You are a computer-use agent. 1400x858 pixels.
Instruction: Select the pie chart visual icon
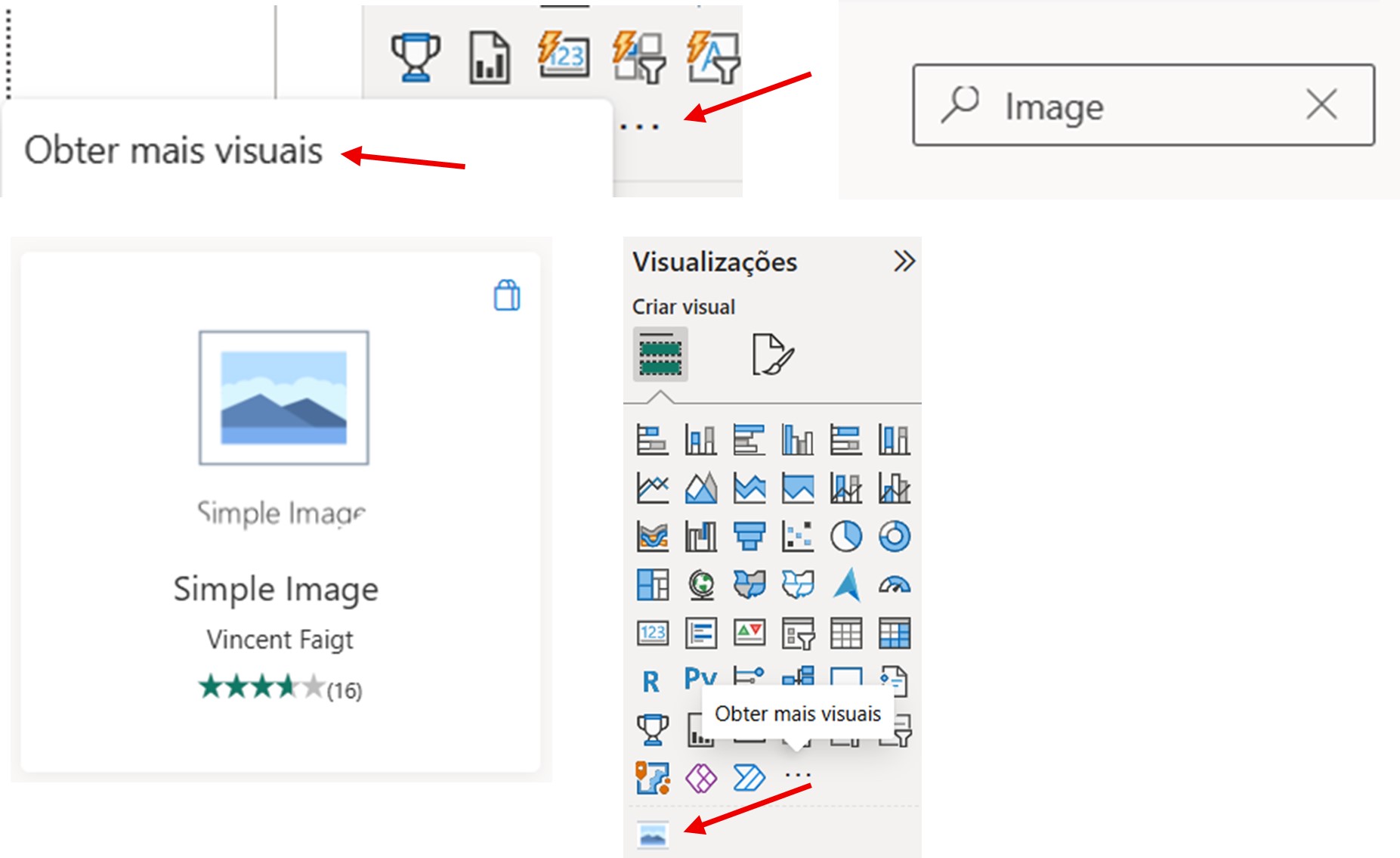coord(846,537)
